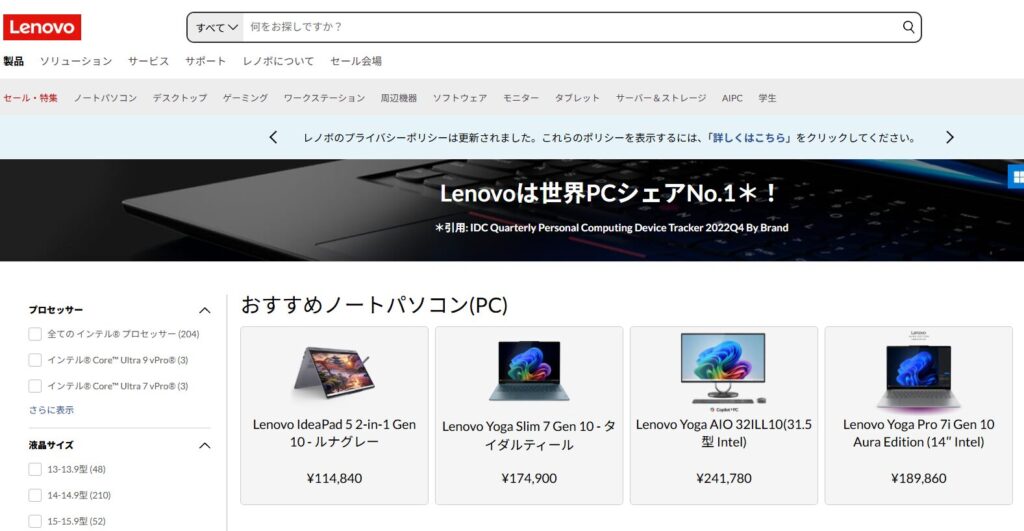1024x531 pixels.
Task: Open Yoga Slim 7 Gen 10 laptop image
Action: tap(529, 370)
